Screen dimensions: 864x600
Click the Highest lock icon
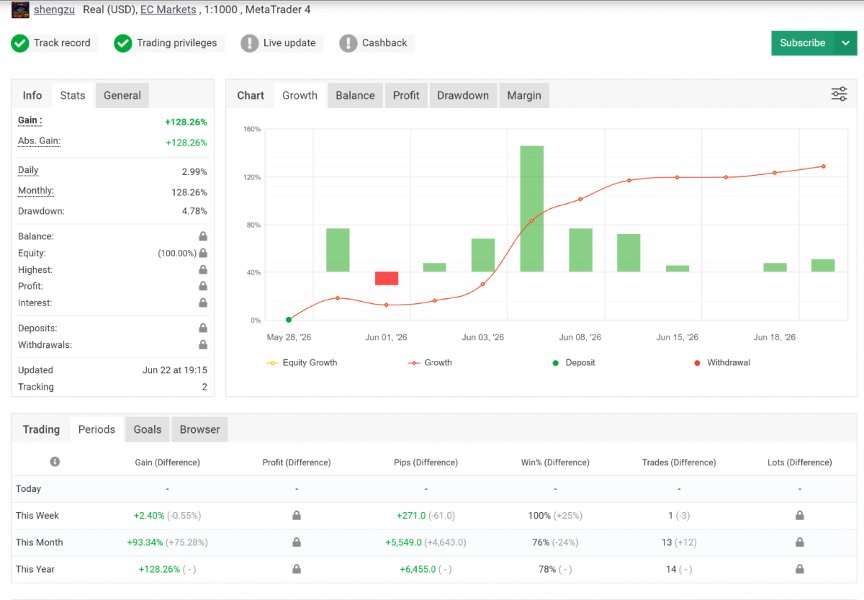point(203,269)
